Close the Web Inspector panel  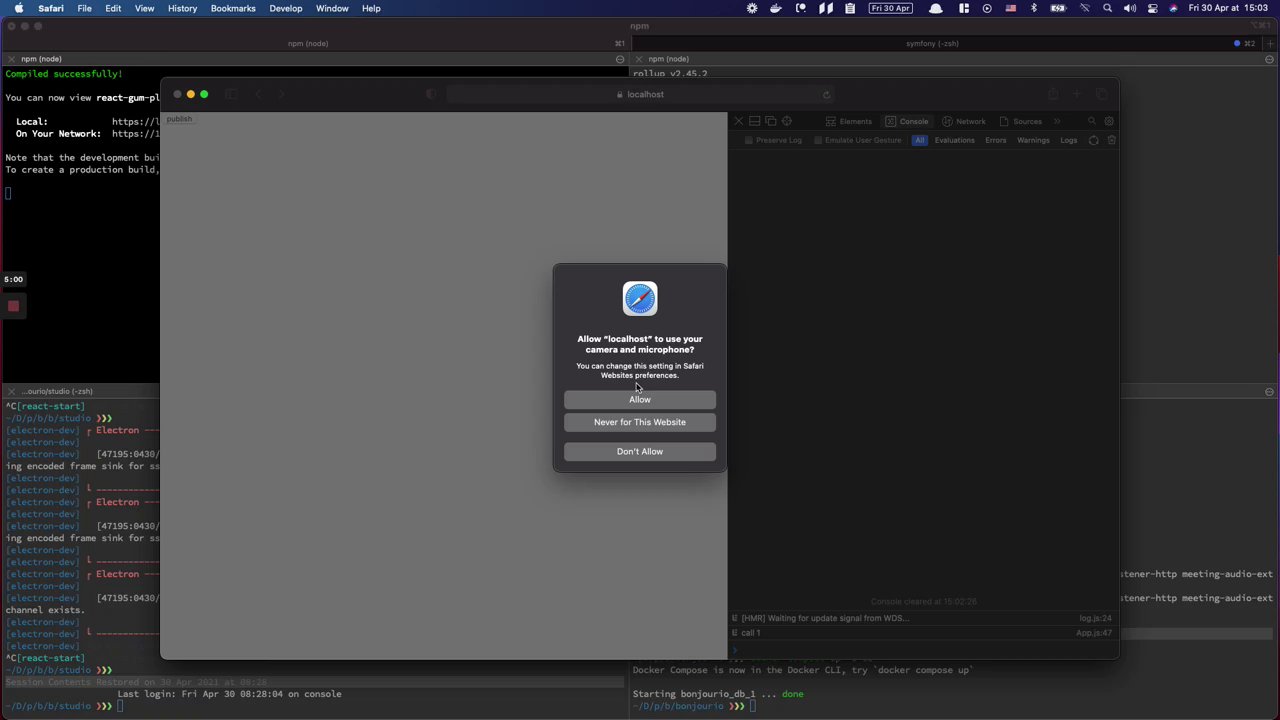click(739, 121)
